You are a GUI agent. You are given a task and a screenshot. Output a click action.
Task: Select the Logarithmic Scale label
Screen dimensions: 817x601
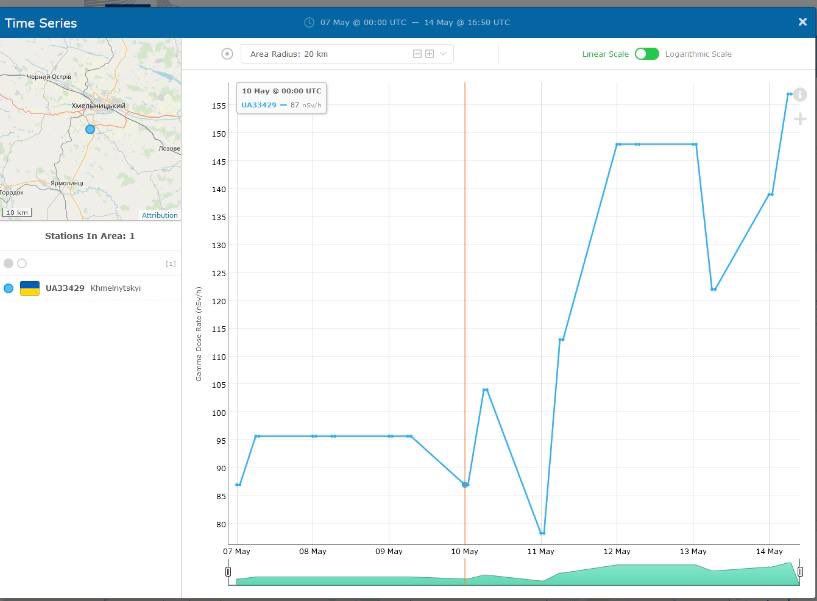[698, 54]
